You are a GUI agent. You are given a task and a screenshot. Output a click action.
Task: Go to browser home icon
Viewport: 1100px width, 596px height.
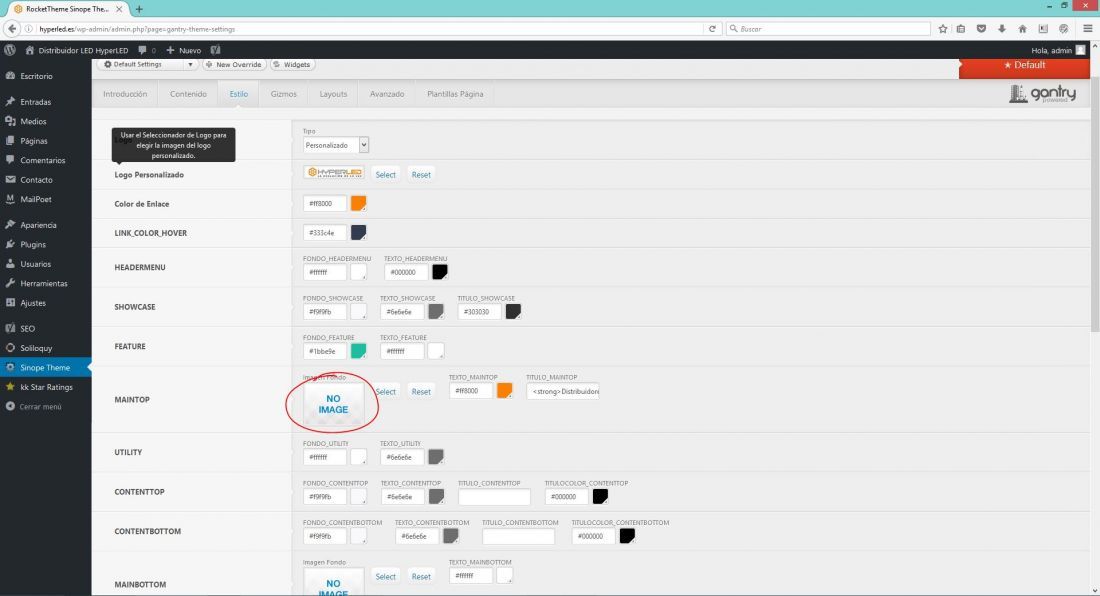coord(1022,29)
